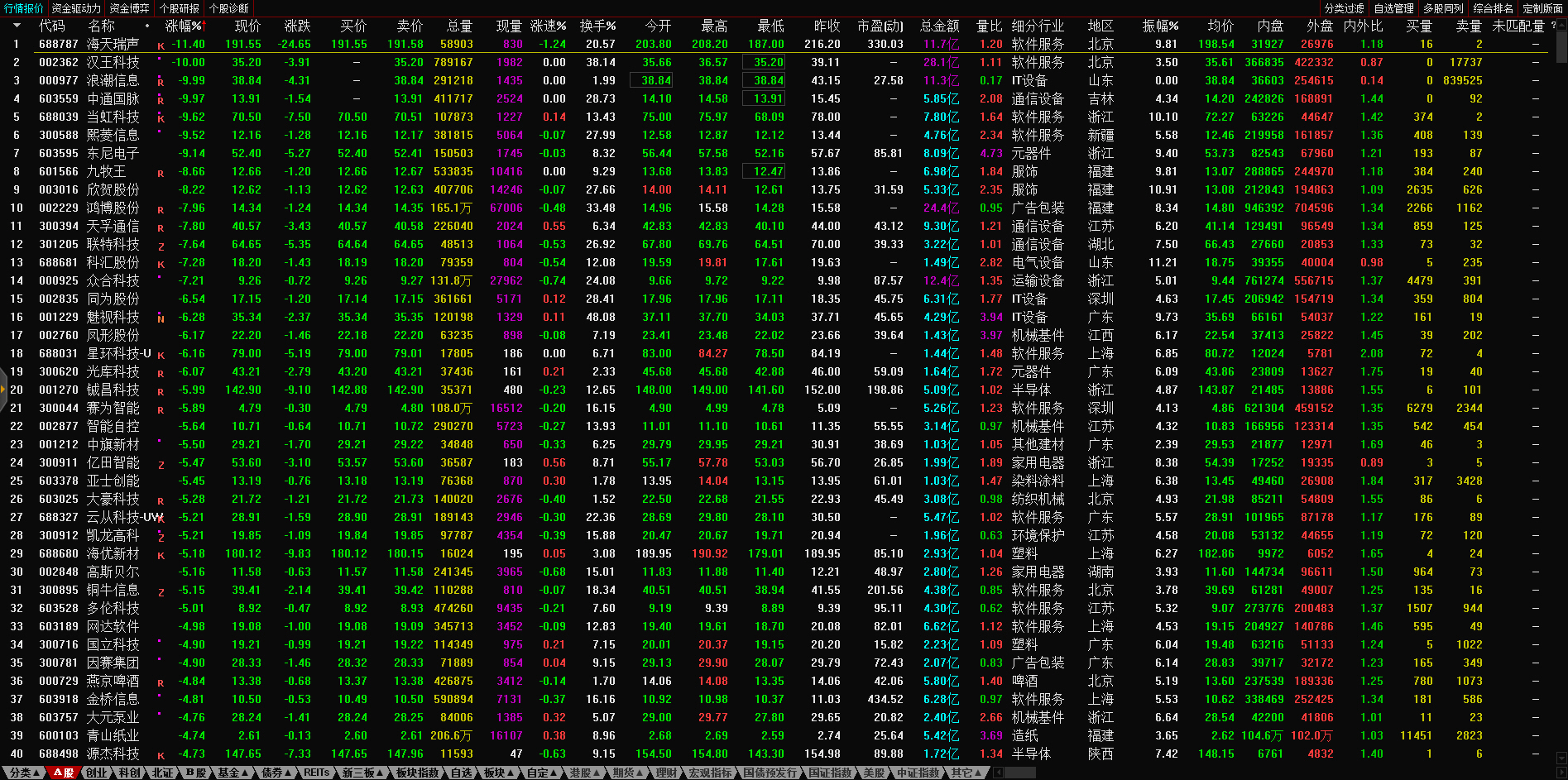Switch to the 创业 market tab
The height and width of the screenshot is (780, 1568).
[97, 773]
